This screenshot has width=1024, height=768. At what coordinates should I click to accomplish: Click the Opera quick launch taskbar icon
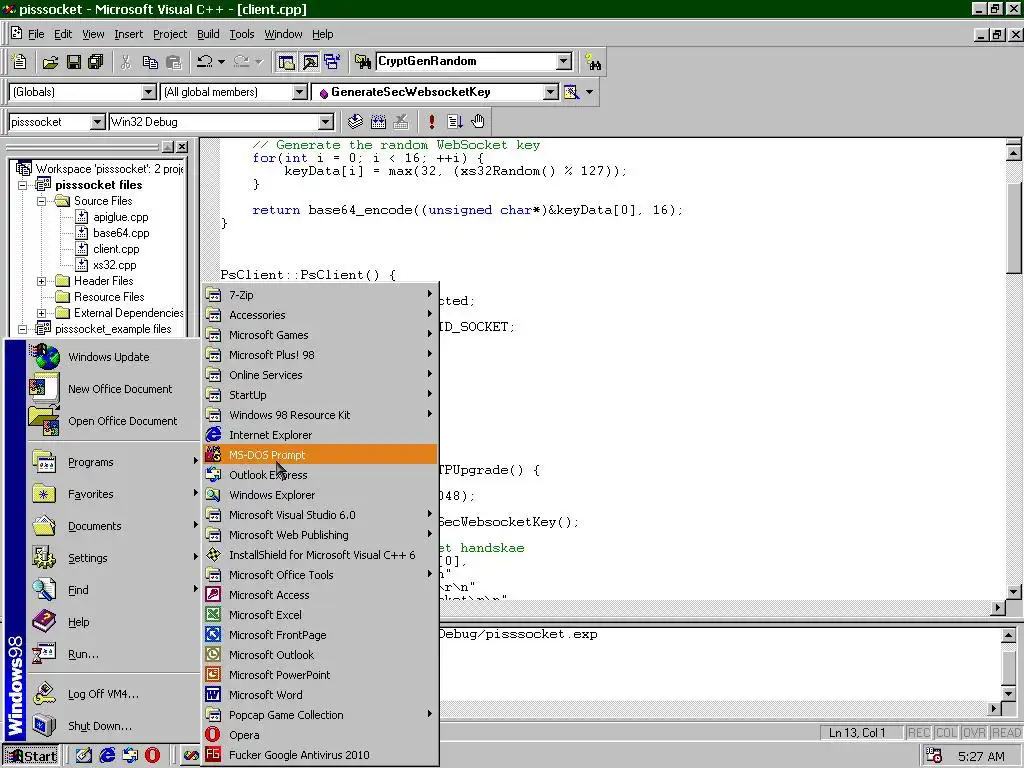pos(152,756)
